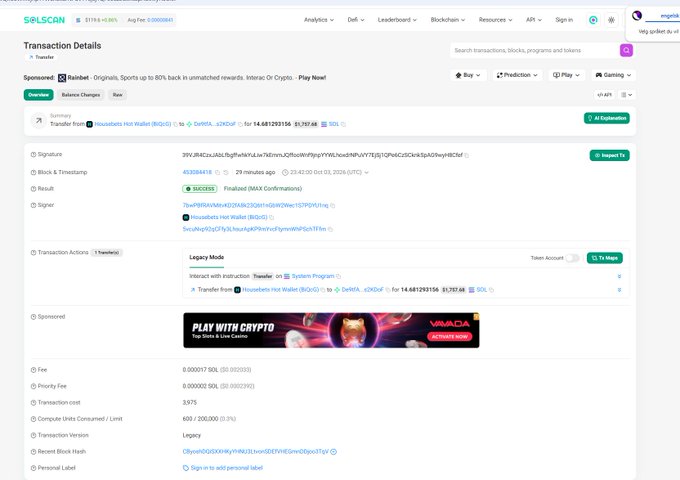680x480 pixels.
Task: Expand the Resources menu
Action: coord(495,20)
